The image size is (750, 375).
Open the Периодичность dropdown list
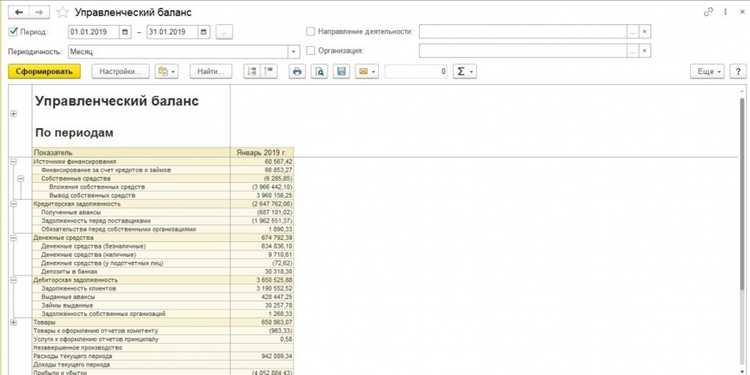294,51
